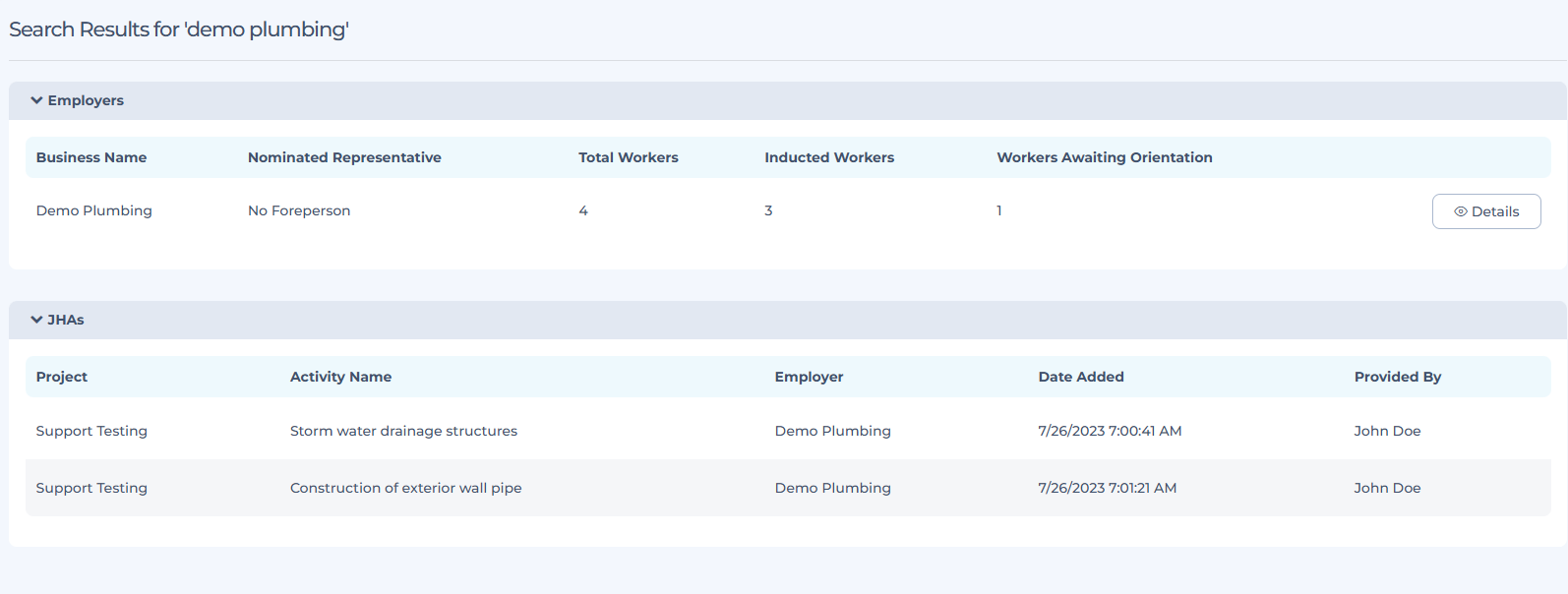Select Construction of exterior wall pipe row
The image size is (1568, 594).
(x=405, y=488)
